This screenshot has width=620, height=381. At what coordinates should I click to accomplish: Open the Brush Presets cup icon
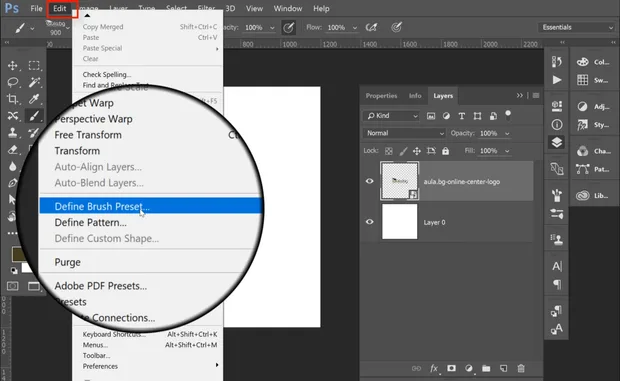click(x=557, y=195)
